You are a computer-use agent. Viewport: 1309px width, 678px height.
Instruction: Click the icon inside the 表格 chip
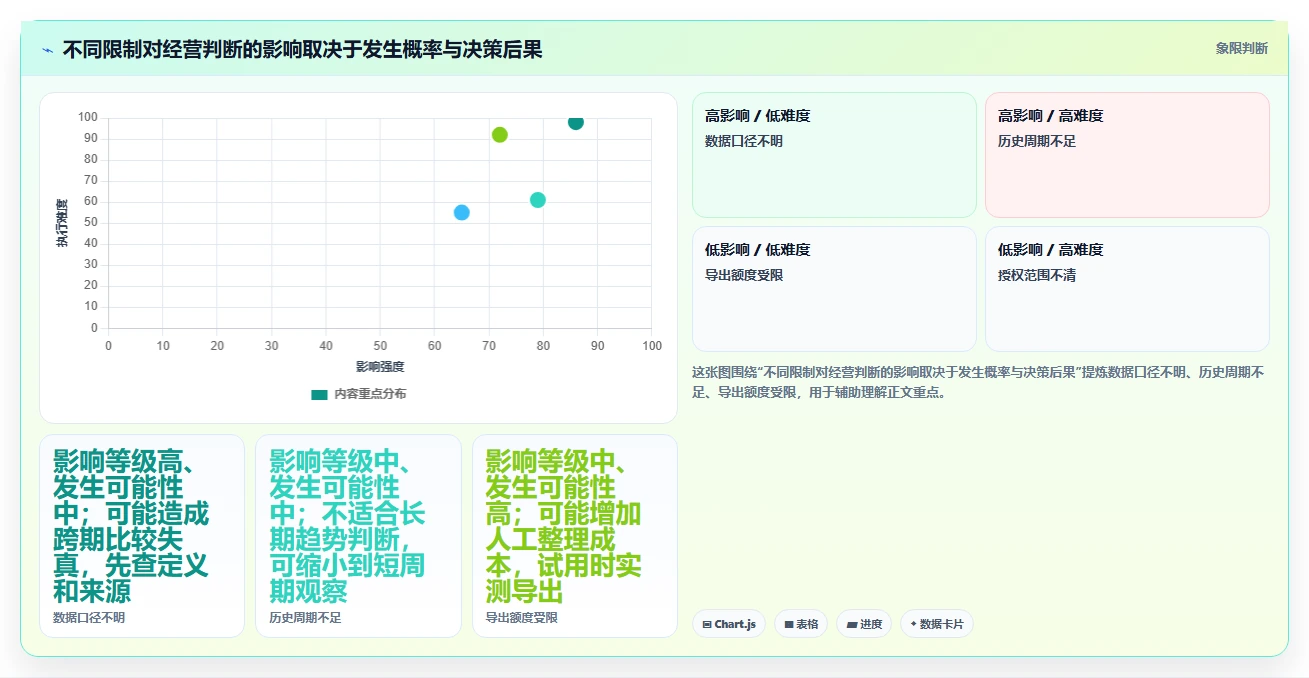click(x=788, y=624)
